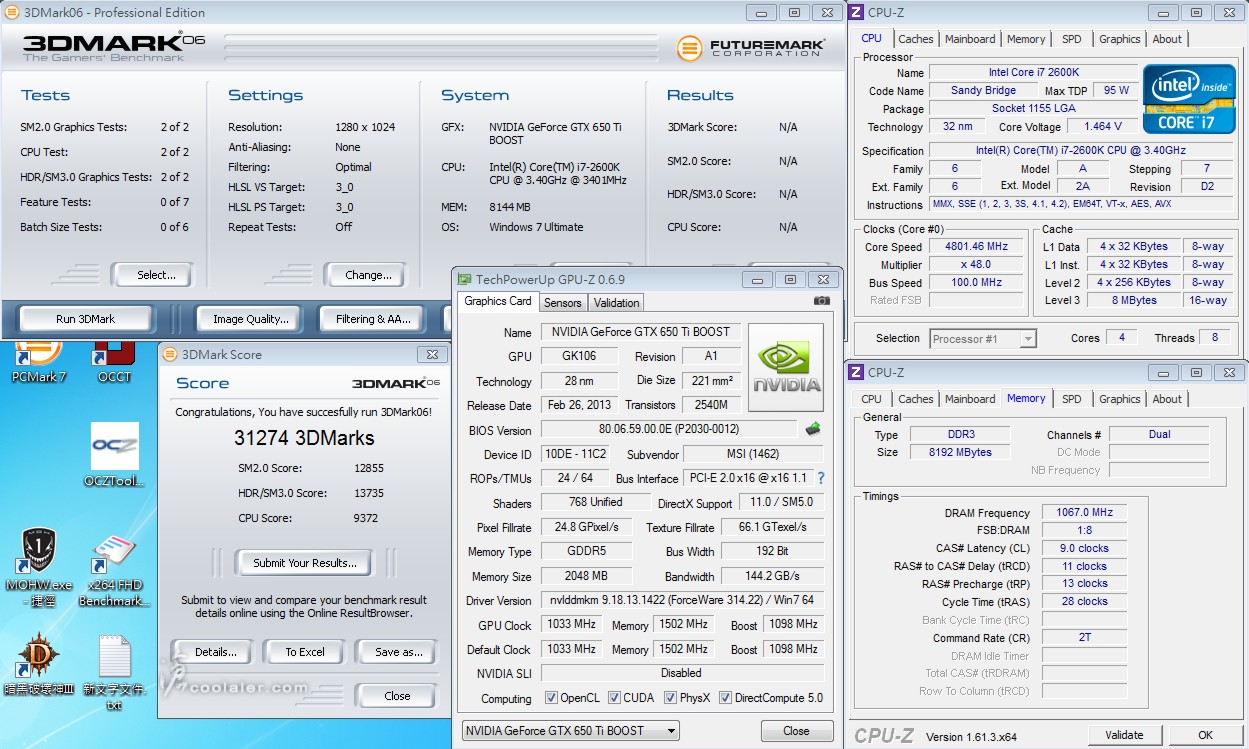The width and height of the screenshot is (1249, 749).
Task: Switch to CPU tab in lower CPU-Z window
Action: pos(871,399)
